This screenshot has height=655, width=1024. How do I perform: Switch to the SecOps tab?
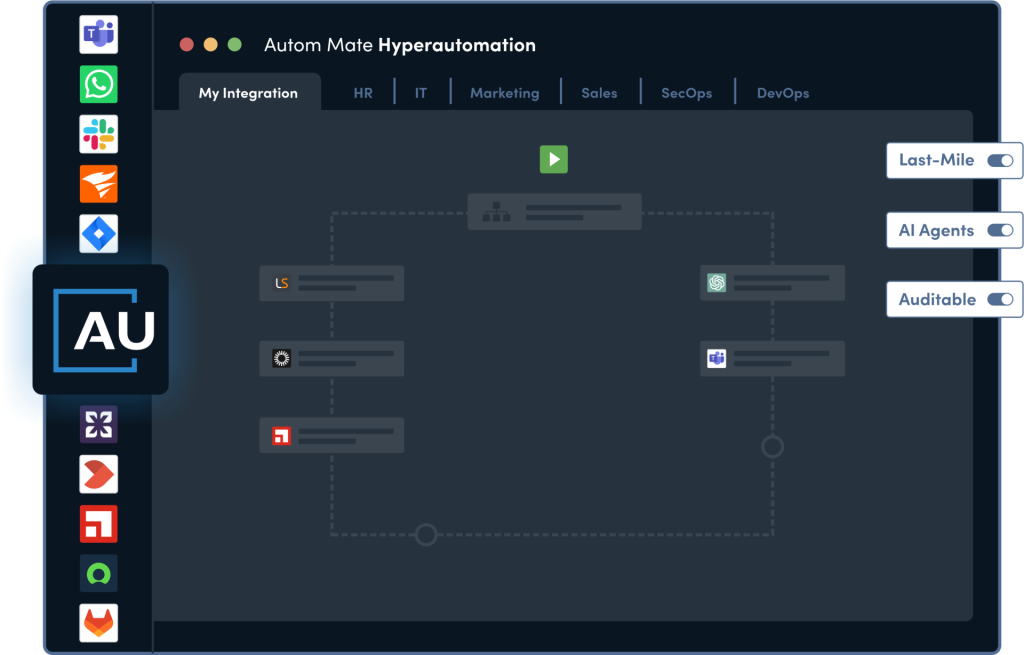pos(686,93)
